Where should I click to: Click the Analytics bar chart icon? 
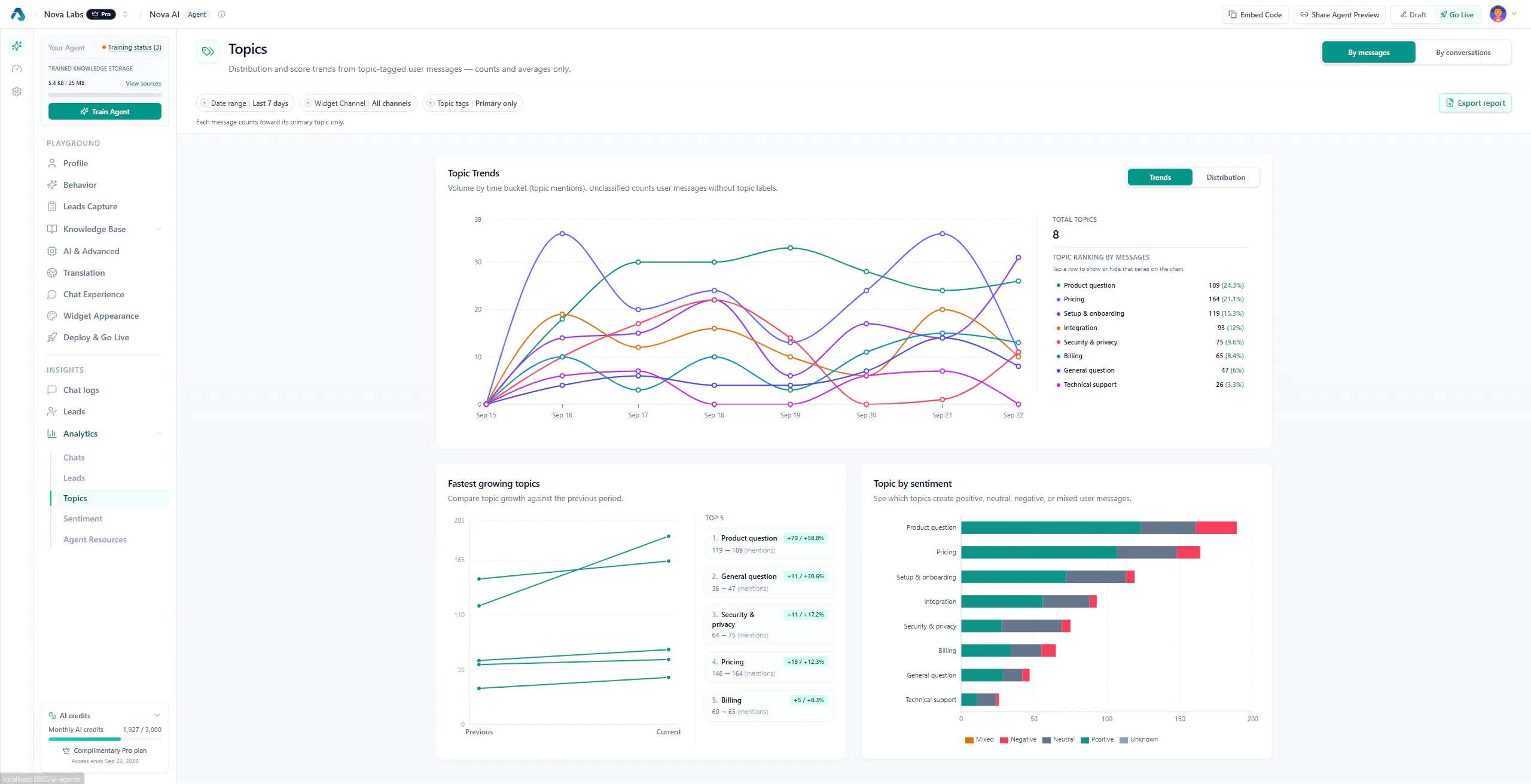point(52,434)
